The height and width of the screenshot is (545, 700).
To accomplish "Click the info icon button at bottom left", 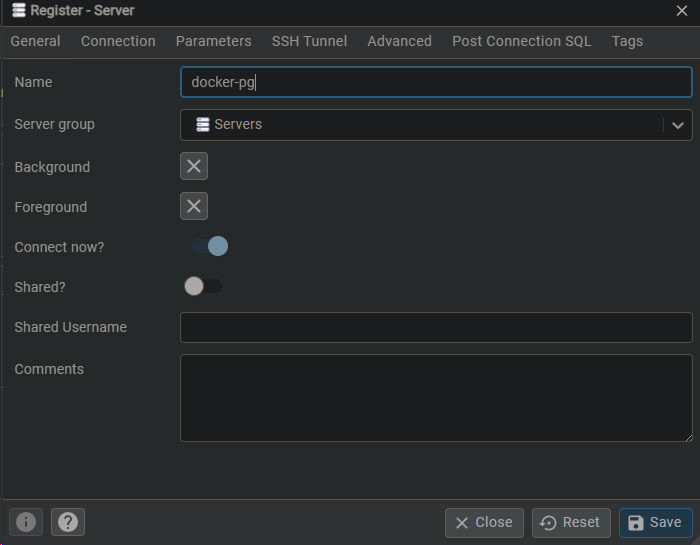I will 26,522.
